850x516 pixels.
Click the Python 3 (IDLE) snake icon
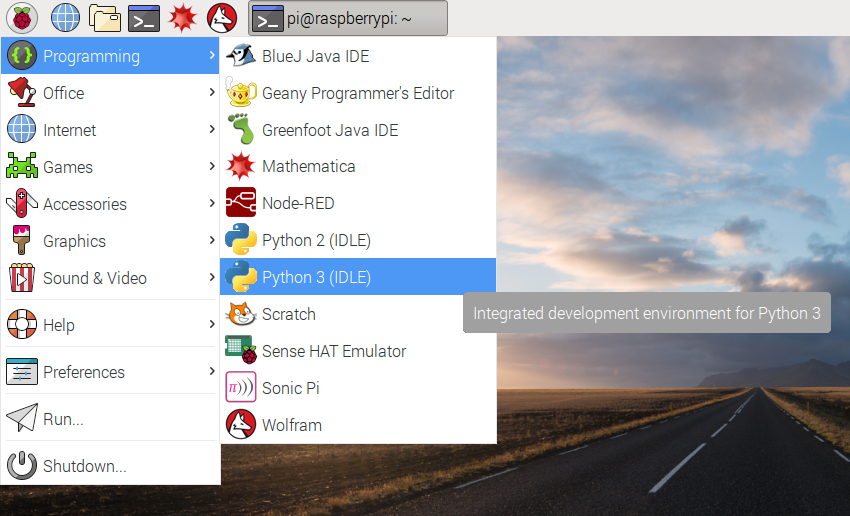(241, 276)
